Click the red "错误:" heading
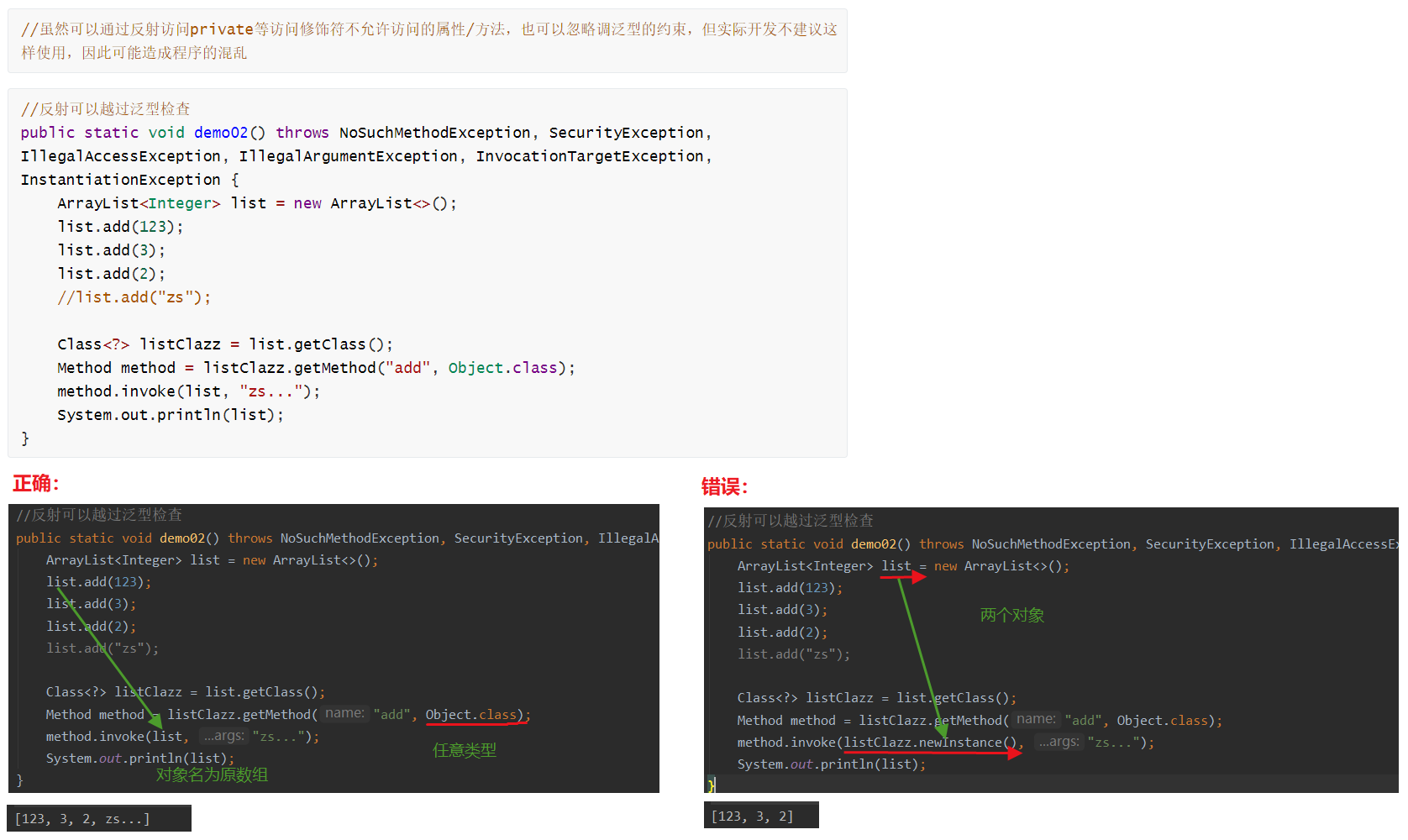This screenshot has width=1408, height=840. tap(724, 487)
